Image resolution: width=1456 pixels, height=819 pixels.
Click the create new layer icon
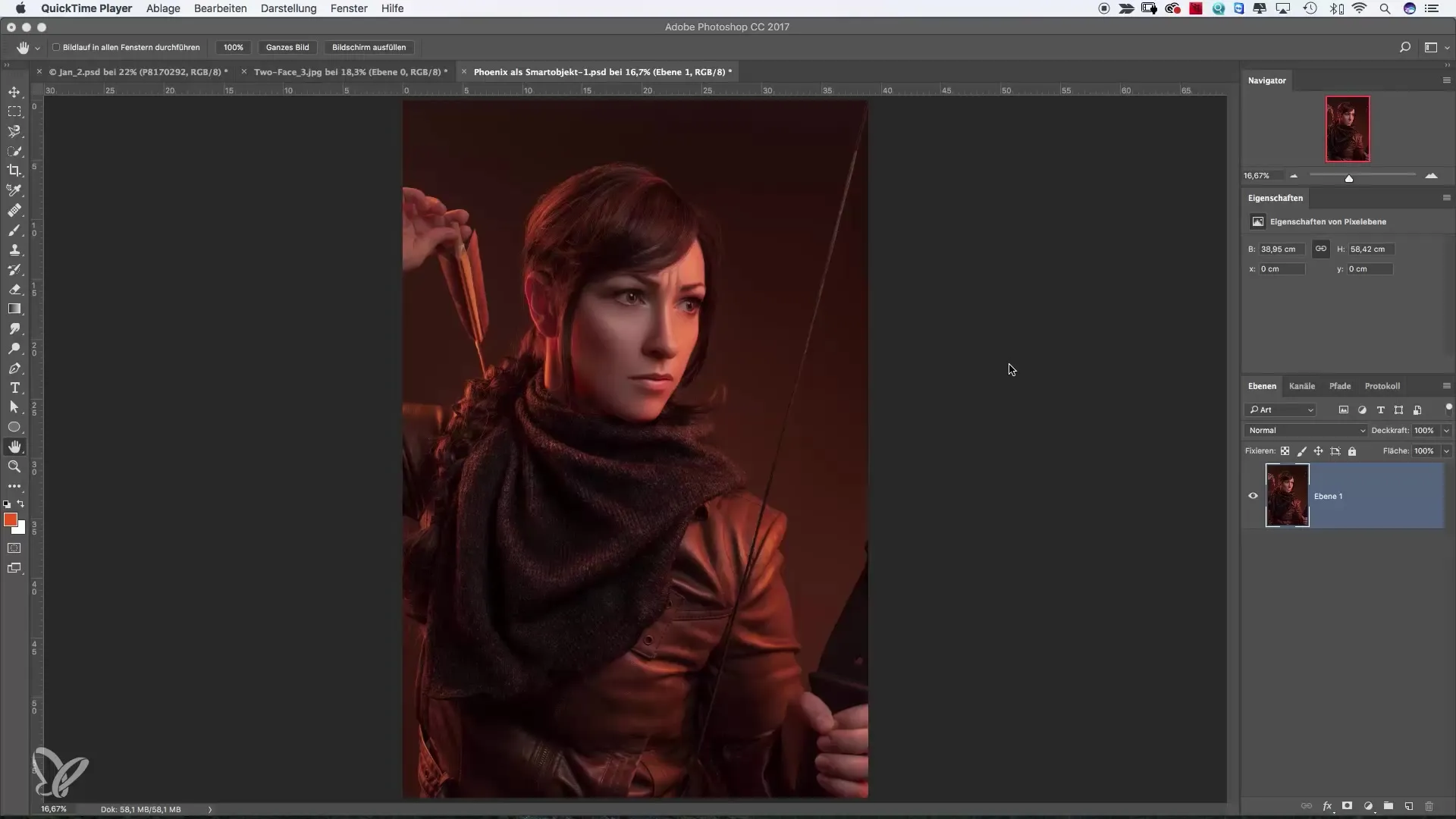(1408, 806)
